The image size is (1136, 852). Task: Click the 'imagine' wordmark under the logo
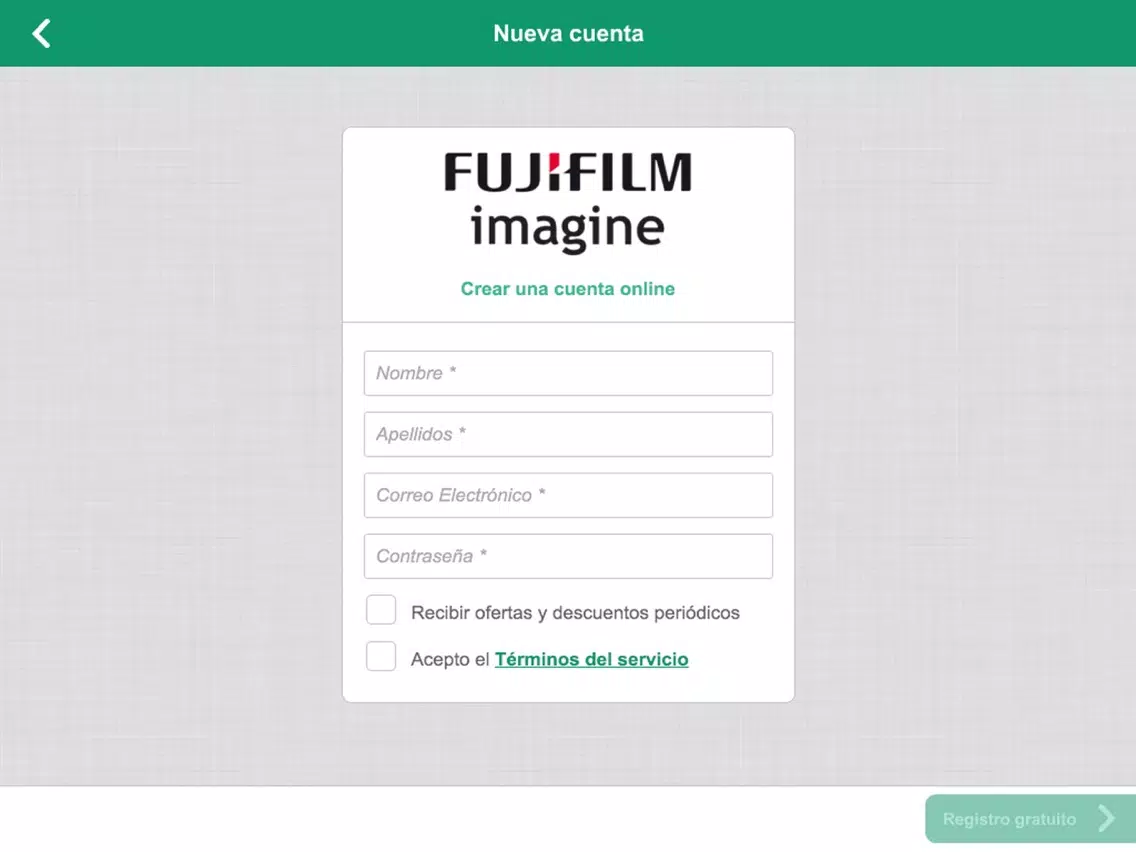(567, 228)
